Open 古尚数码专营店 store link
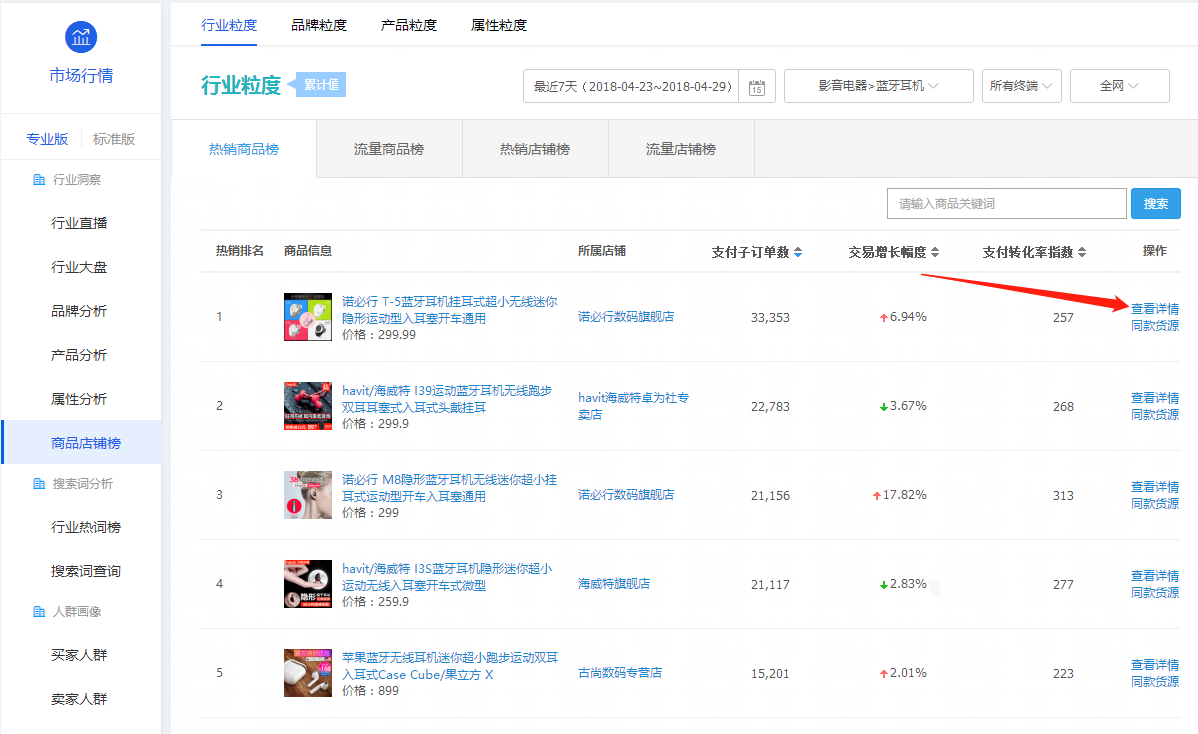The width and height of the screenshot is (1198, 734). pyautogui.click(x=620, y=672)
